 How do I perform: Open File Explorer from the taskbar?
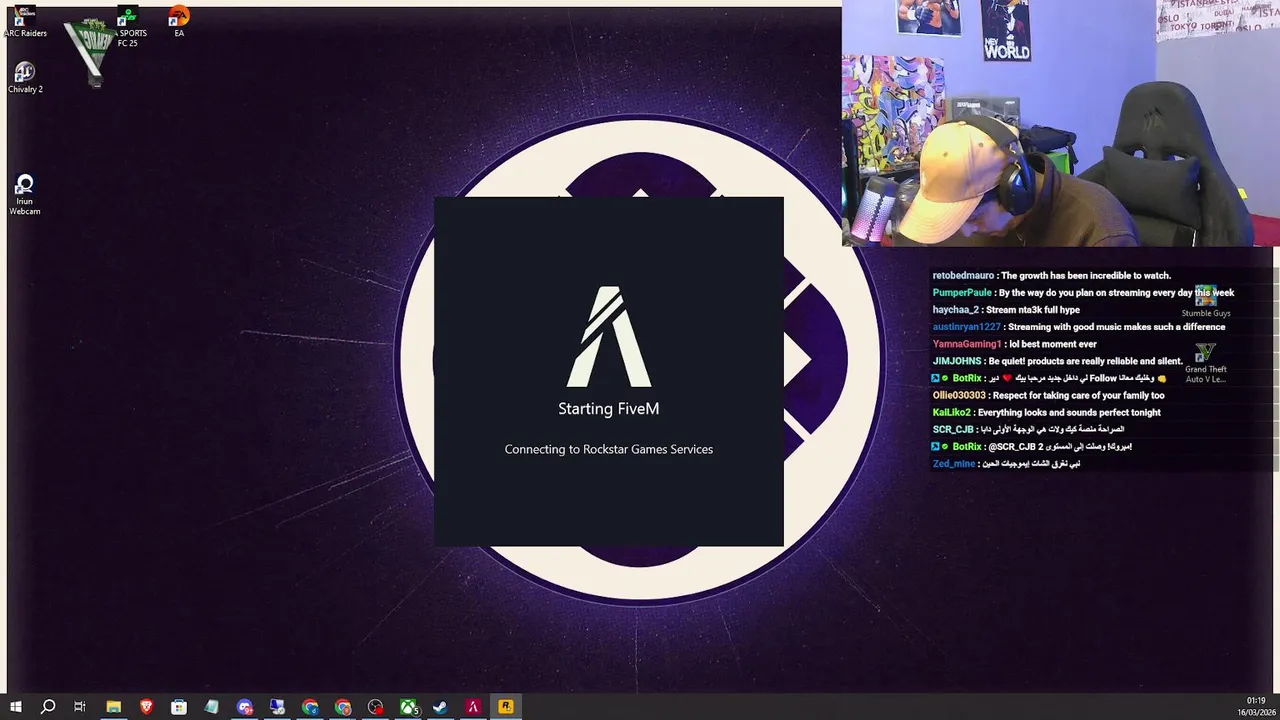tap(113, 707)
